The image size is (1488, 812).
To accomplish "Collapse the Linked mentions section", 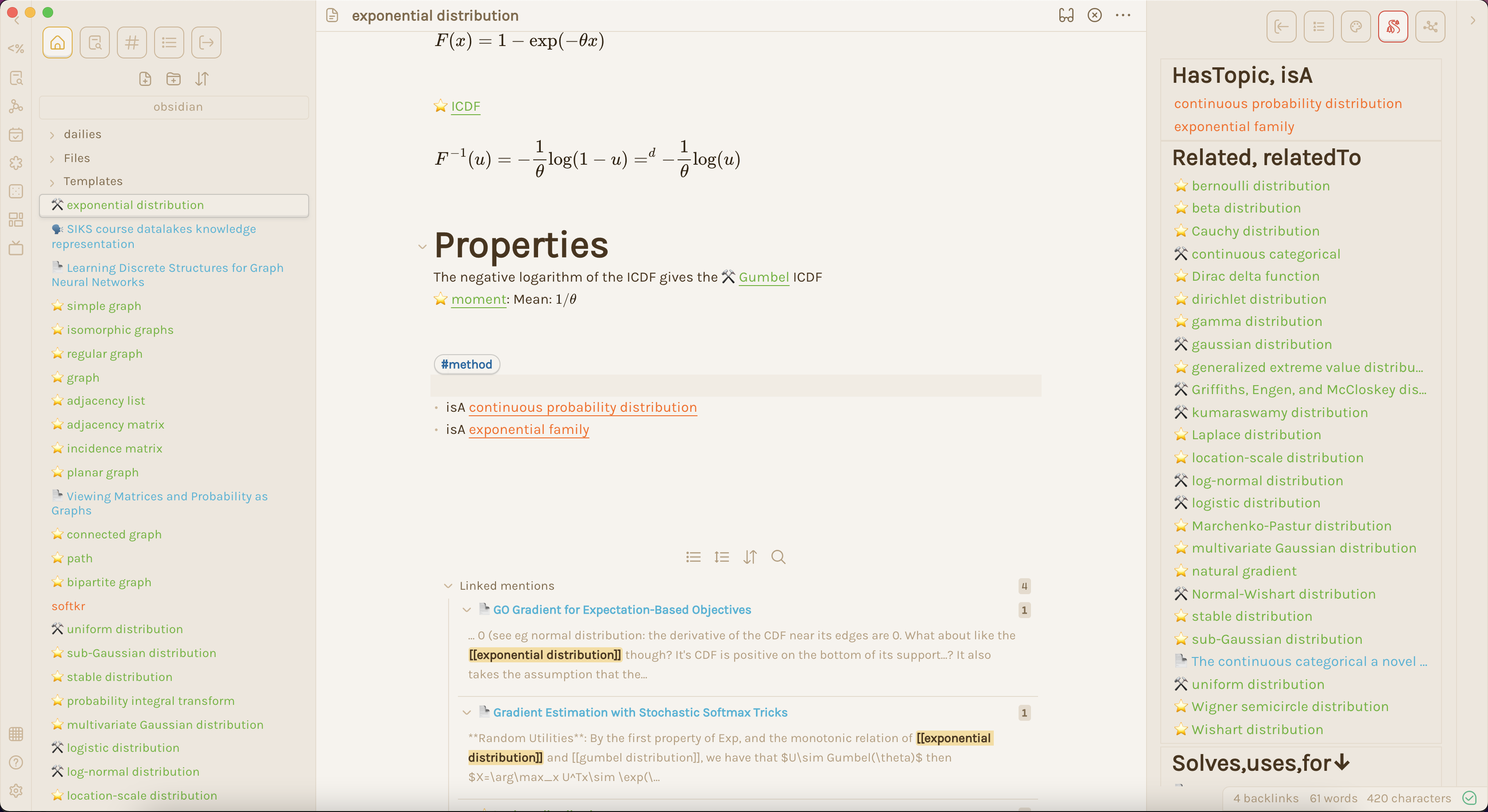I will click(448, 586).
